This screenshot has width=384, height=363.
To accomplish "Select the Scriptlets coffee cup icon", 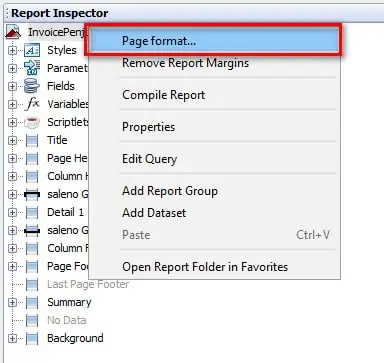I will coord(32,122).
